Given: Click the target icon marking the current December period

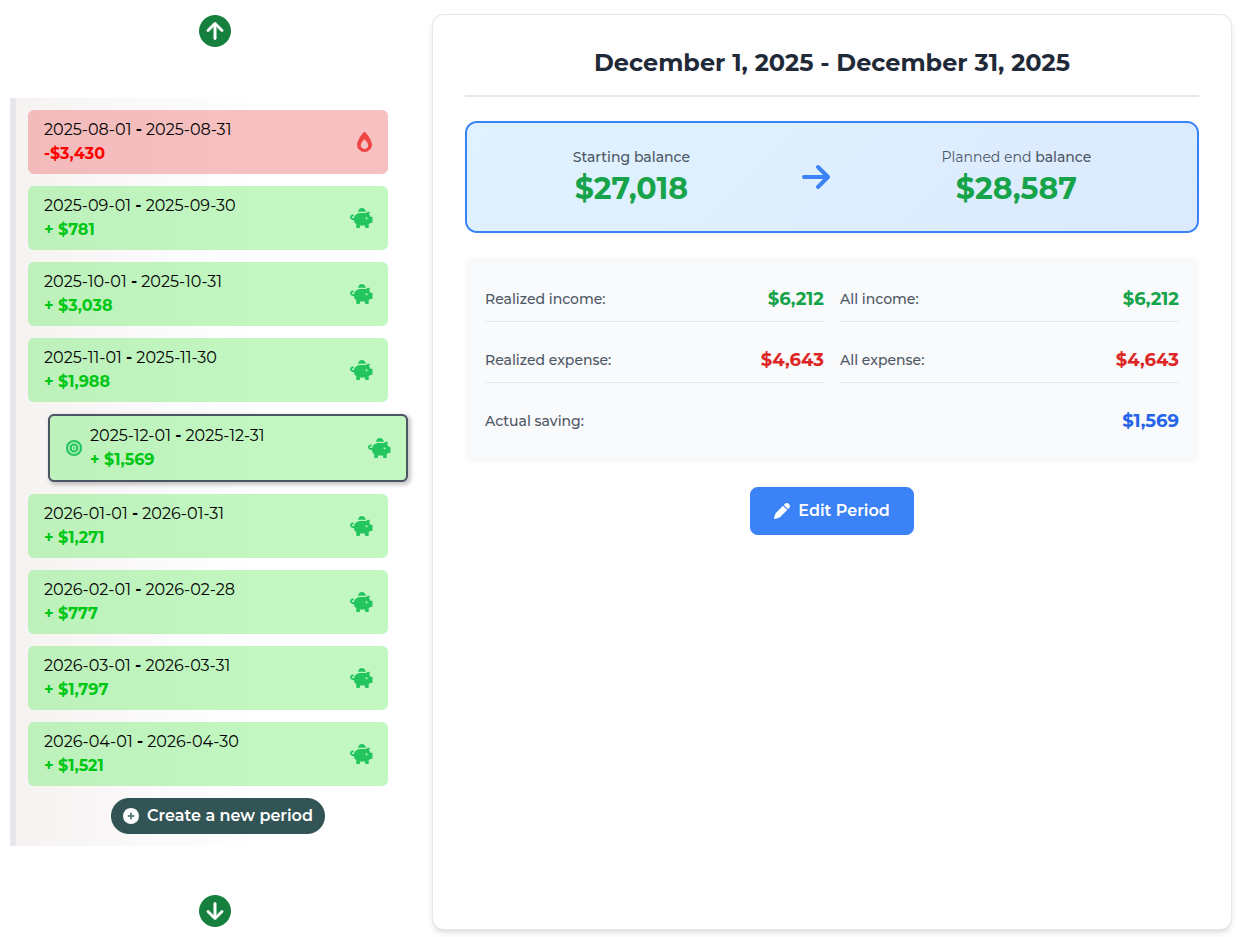Looking at the screenshot, I should click(72, 448).
